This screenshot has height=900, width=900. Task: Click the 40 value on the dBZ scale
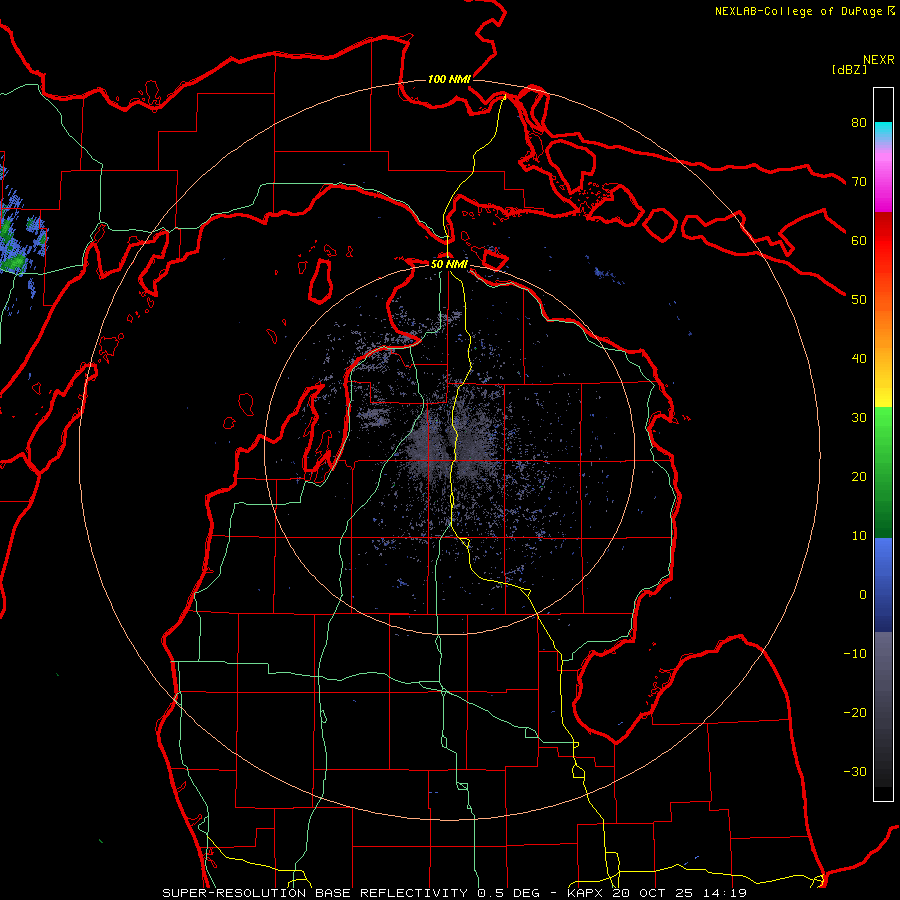pyautogui.click(x=859, y=359)
